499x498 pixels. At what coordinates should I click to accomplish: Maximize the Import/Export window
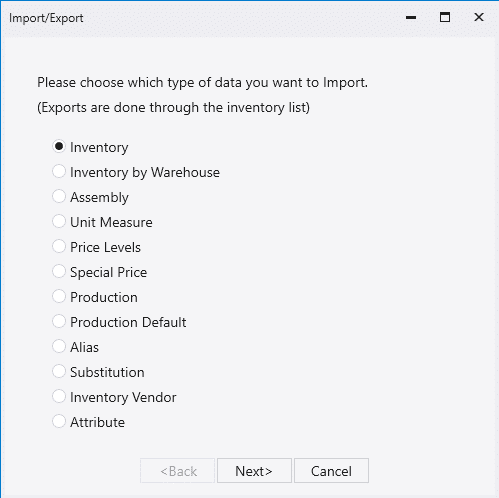(x=445, y=17)
